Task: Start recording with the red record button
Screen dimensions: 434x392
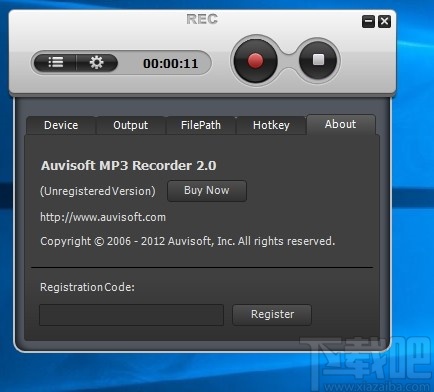Action: click(255, 61)
